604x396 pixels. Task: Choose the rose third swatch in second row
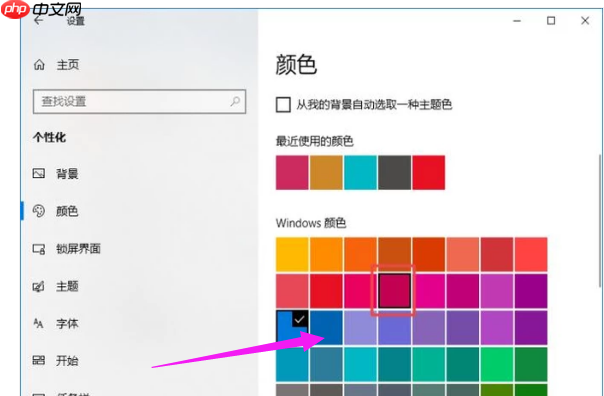360,291
